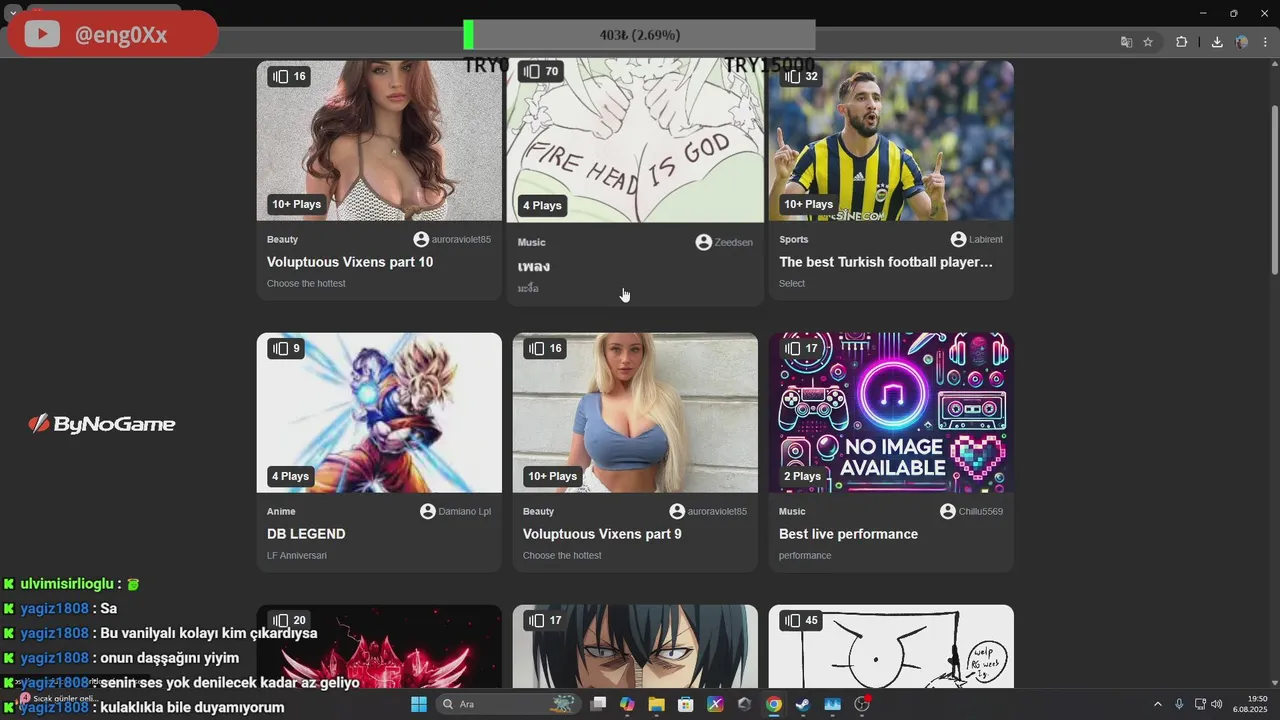
Task: Open Steam from the taskbar
Action: coord(803,704)
